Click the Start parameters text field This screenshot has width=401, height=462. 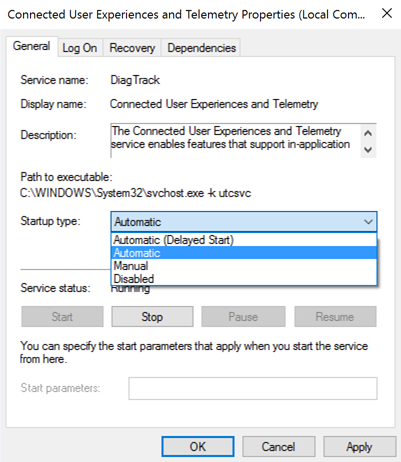[x=253, y=388]
